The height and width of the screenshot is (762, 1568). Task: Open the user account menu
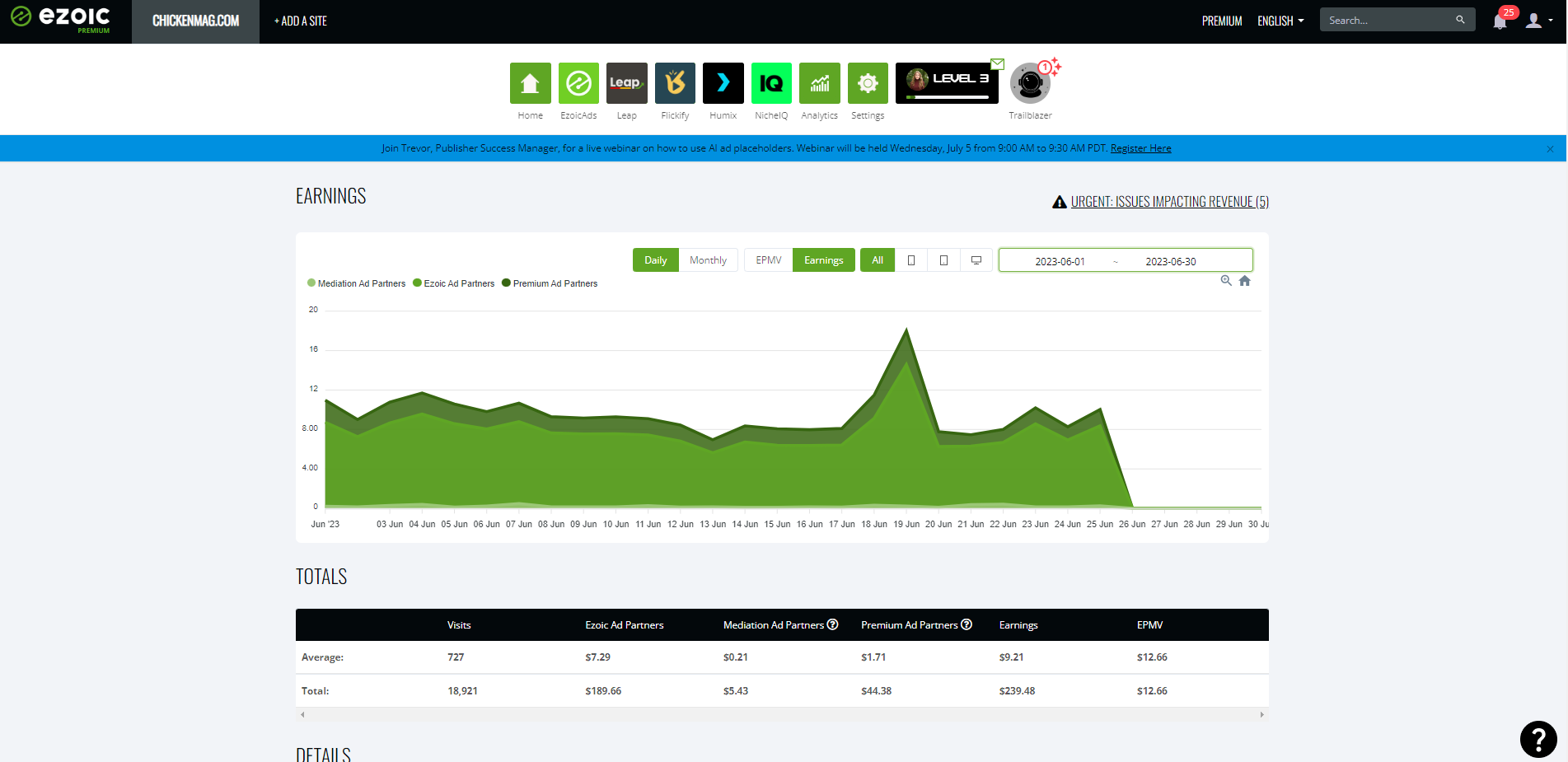tap(1538, 21)
